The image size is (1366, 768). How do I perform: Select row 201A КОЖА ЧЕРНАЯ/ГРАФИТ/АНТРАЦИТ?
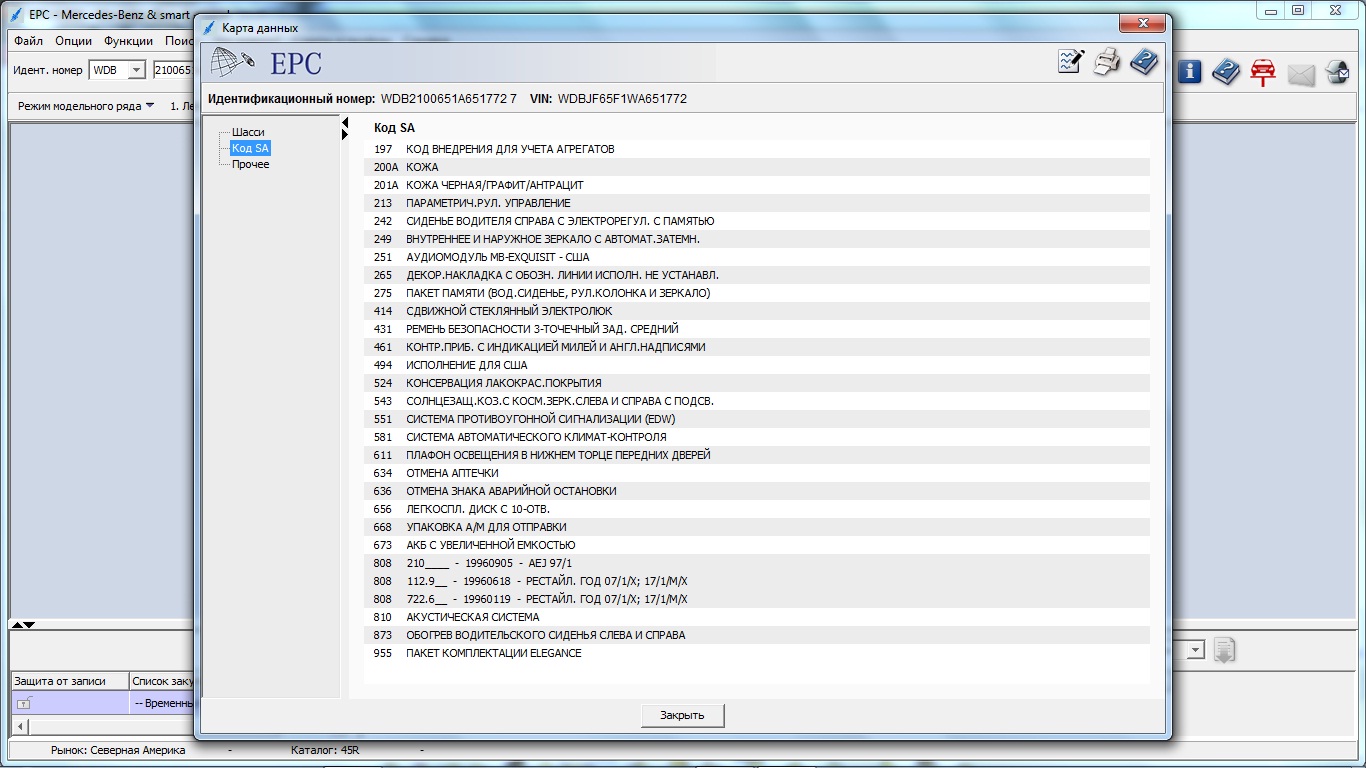[x=757, y=185]
